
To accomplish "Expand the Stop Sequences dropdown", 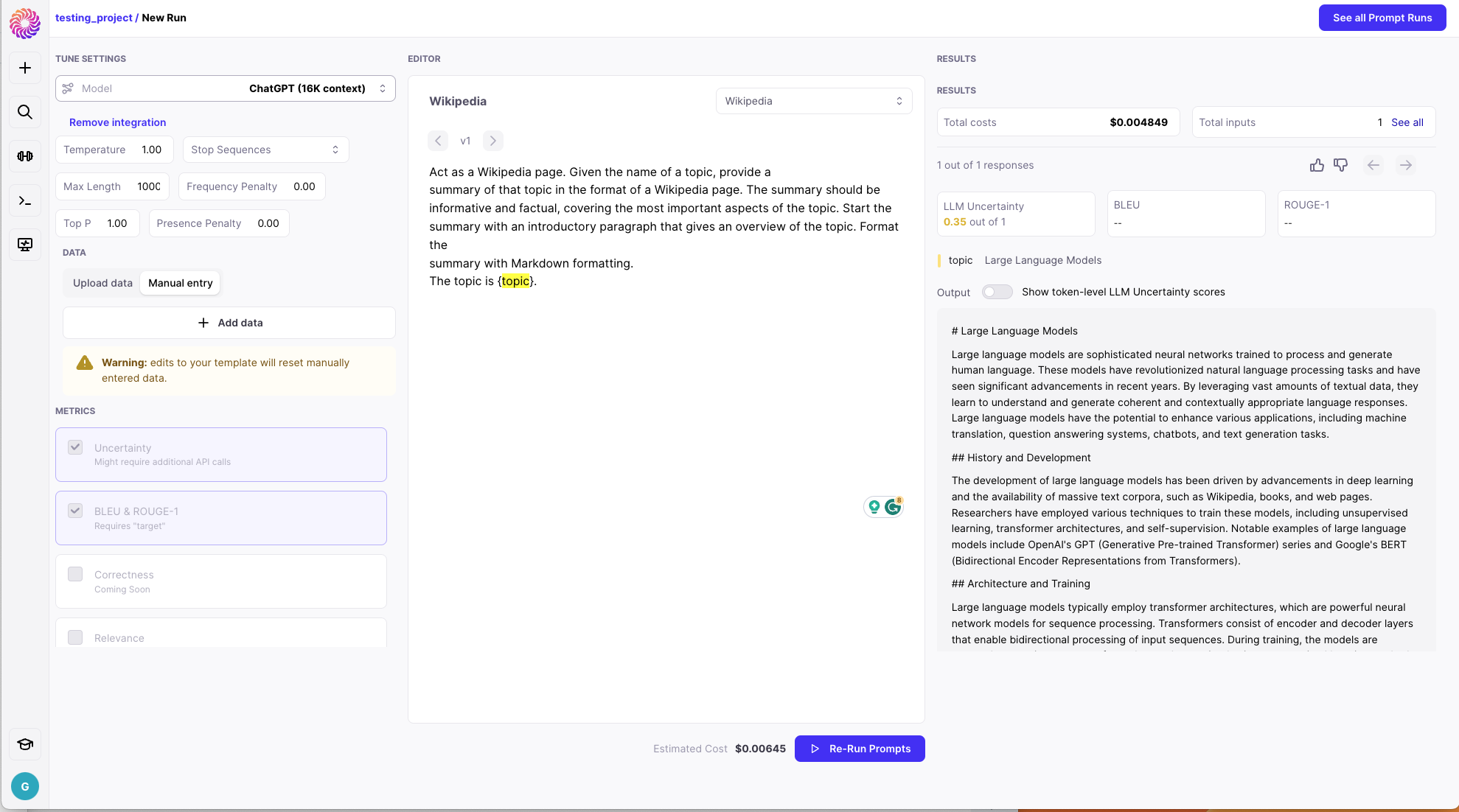I will [x=265, y=150].
